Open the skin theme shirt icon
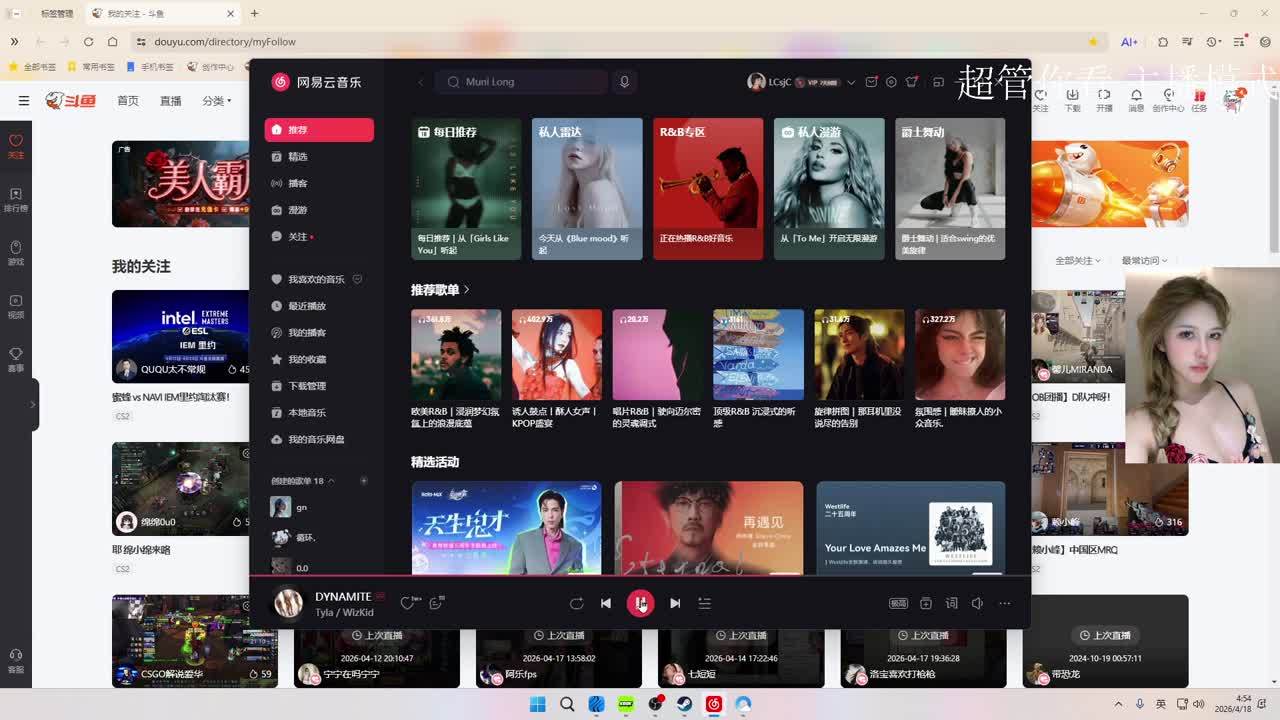The height and width of the screenshot is (720, 1280). click(x=911, y=82)
